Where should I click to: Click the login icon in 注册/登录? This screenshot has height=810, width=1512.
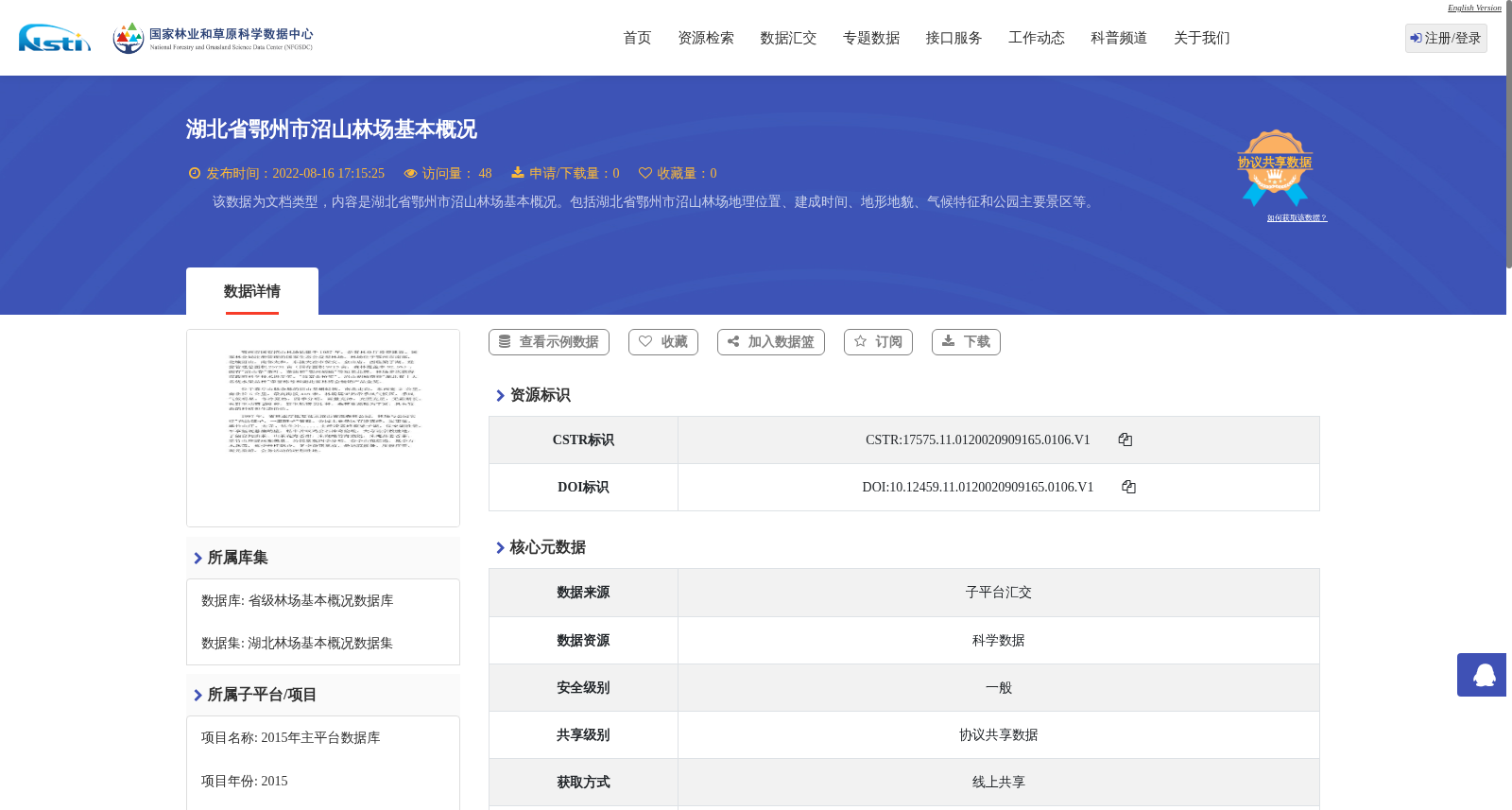(x=1416, y=38)
